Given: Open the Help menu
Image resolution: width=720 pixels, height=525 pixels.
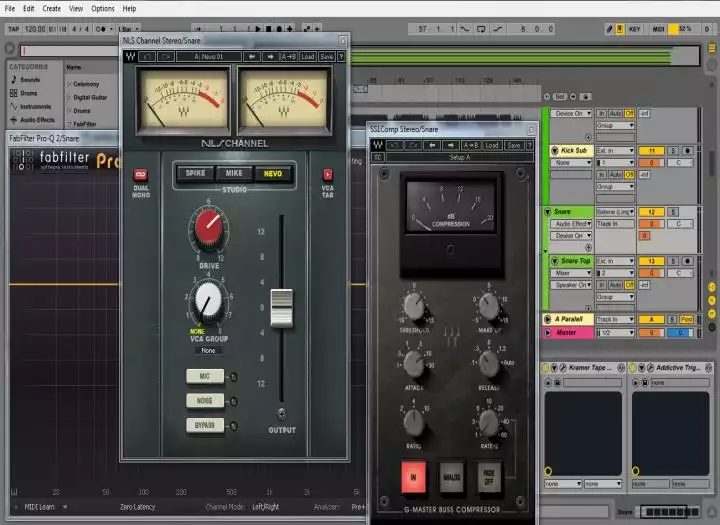Looking at the screenshot, I should tap(129, 8).
